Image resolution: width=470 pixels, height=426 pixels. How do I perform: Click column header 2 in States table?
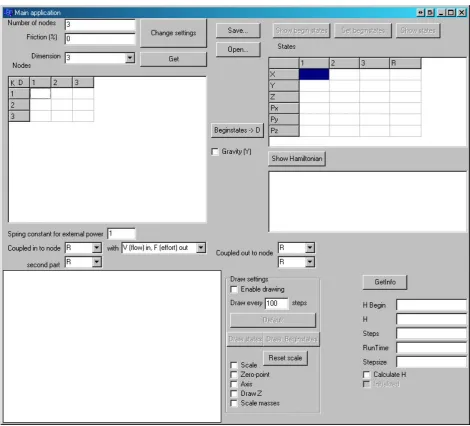pyautogui.click(x=344, y=63)
